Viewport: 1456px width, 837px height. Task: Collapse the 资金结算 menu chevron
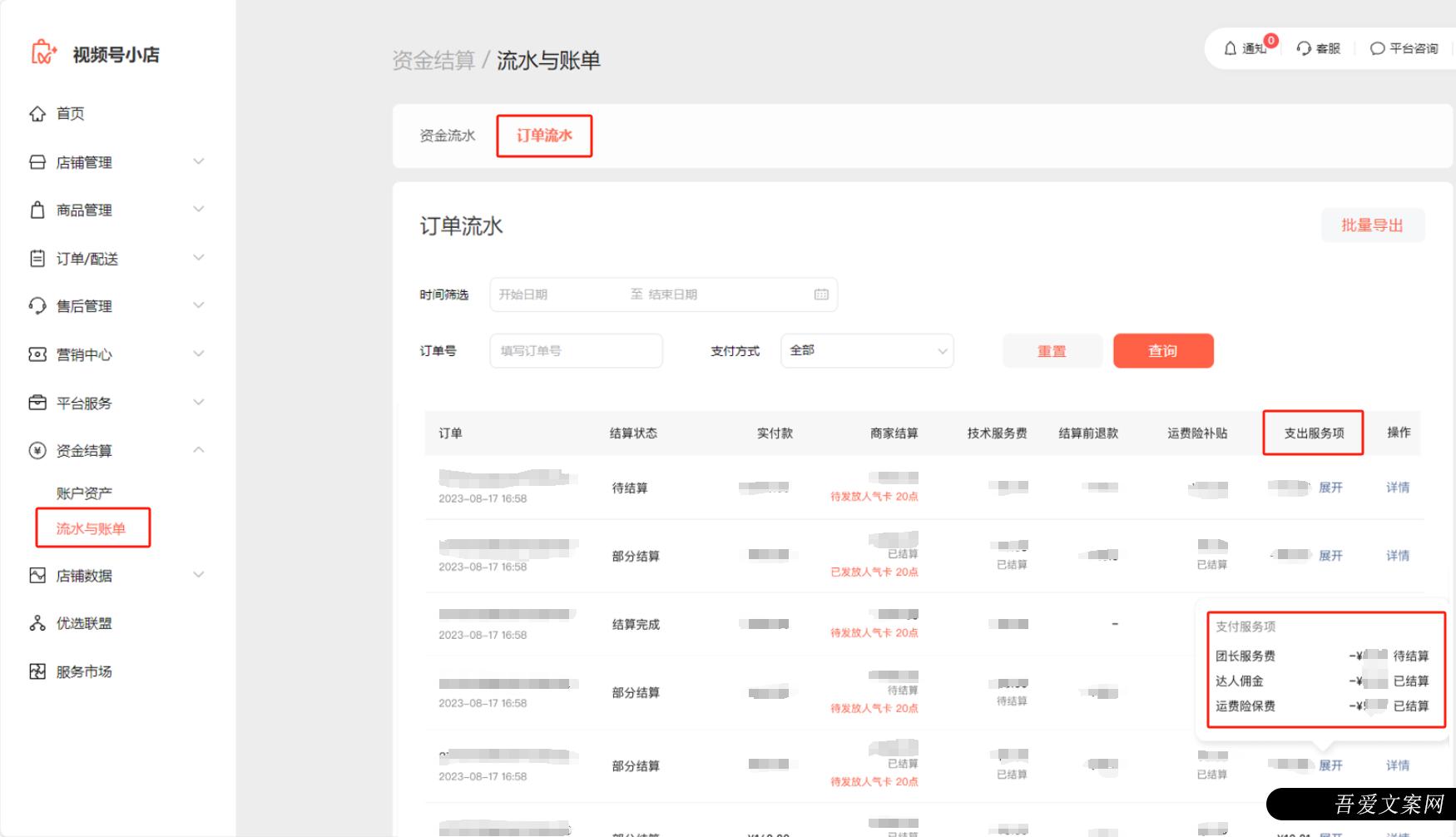click(199, 450)
